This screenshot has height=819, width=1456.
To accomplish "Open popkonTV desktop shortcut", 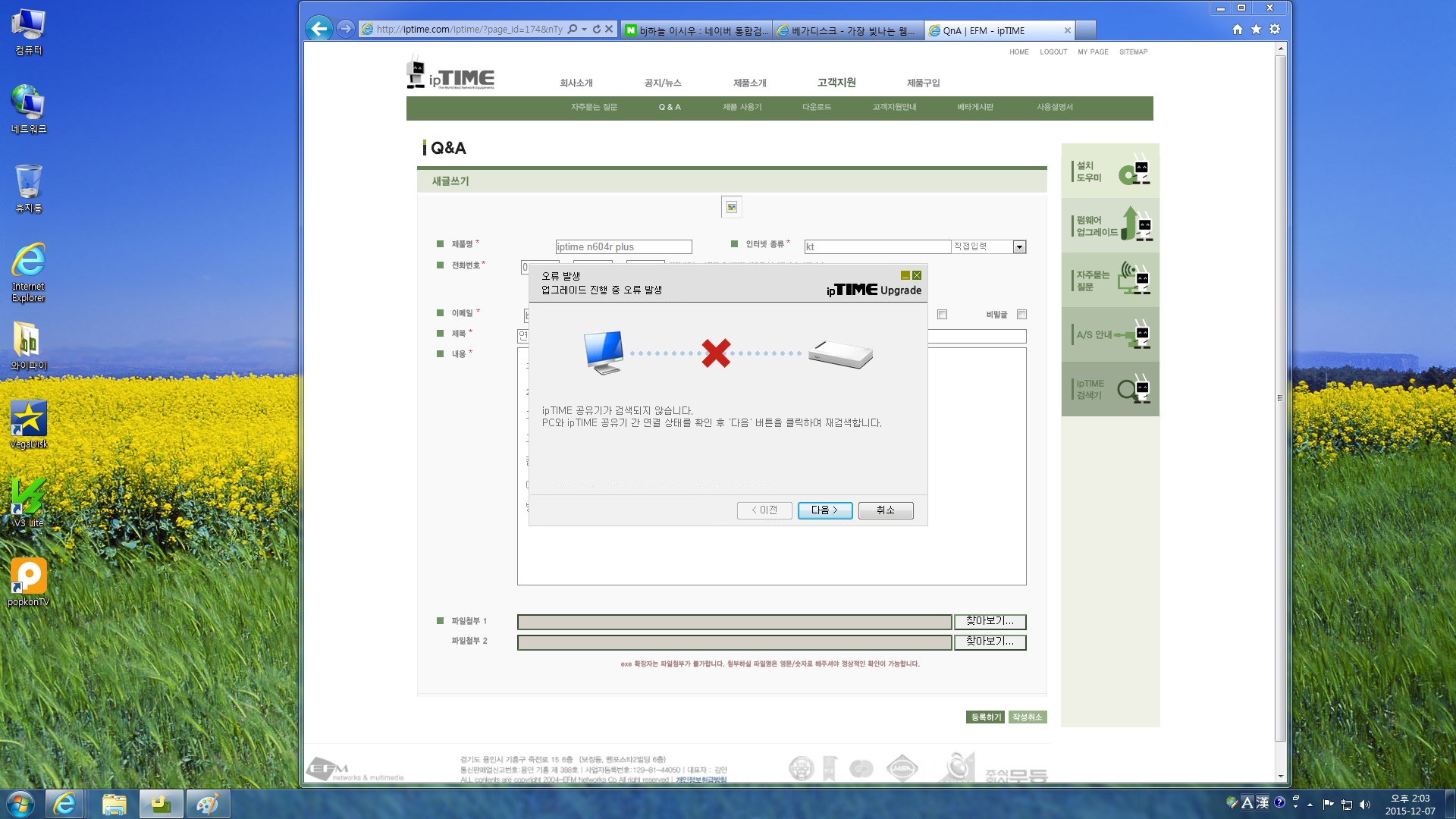I will coord(29,582).
